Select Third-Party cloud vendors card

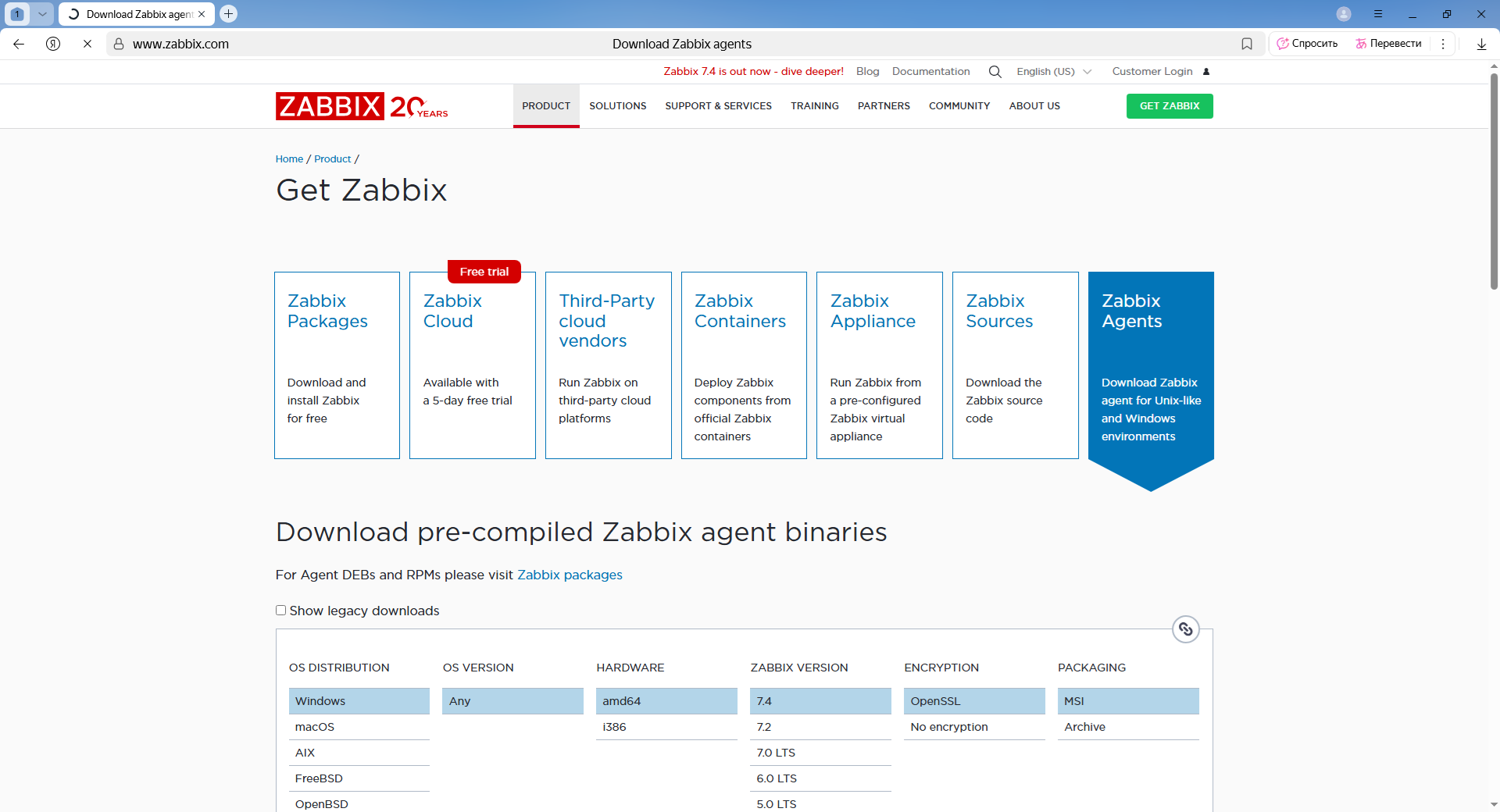click(x=608, y=365)
